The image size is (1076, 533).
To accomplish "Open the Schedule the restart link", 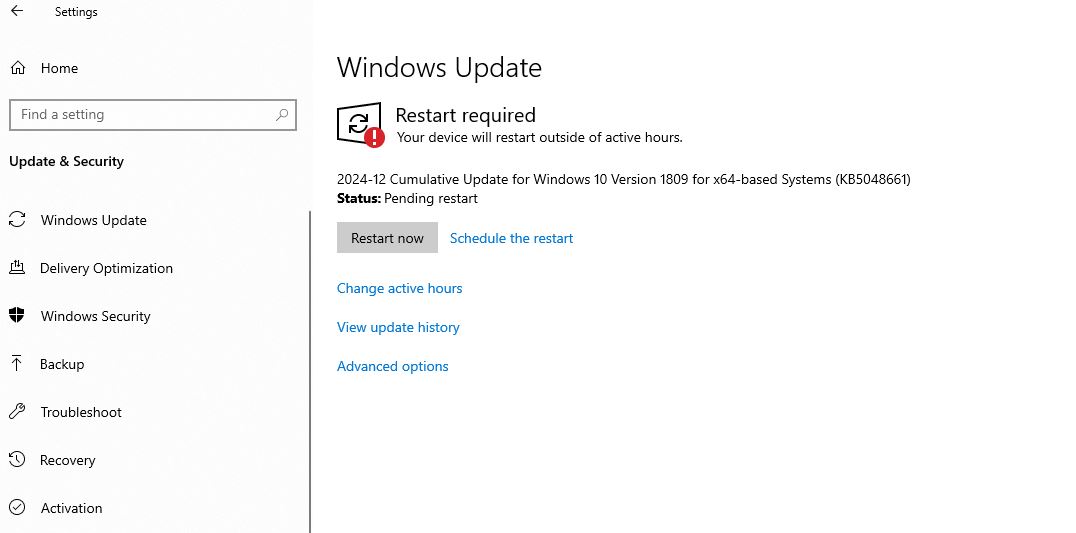I will pyautogui.click(x=511, y=238).
